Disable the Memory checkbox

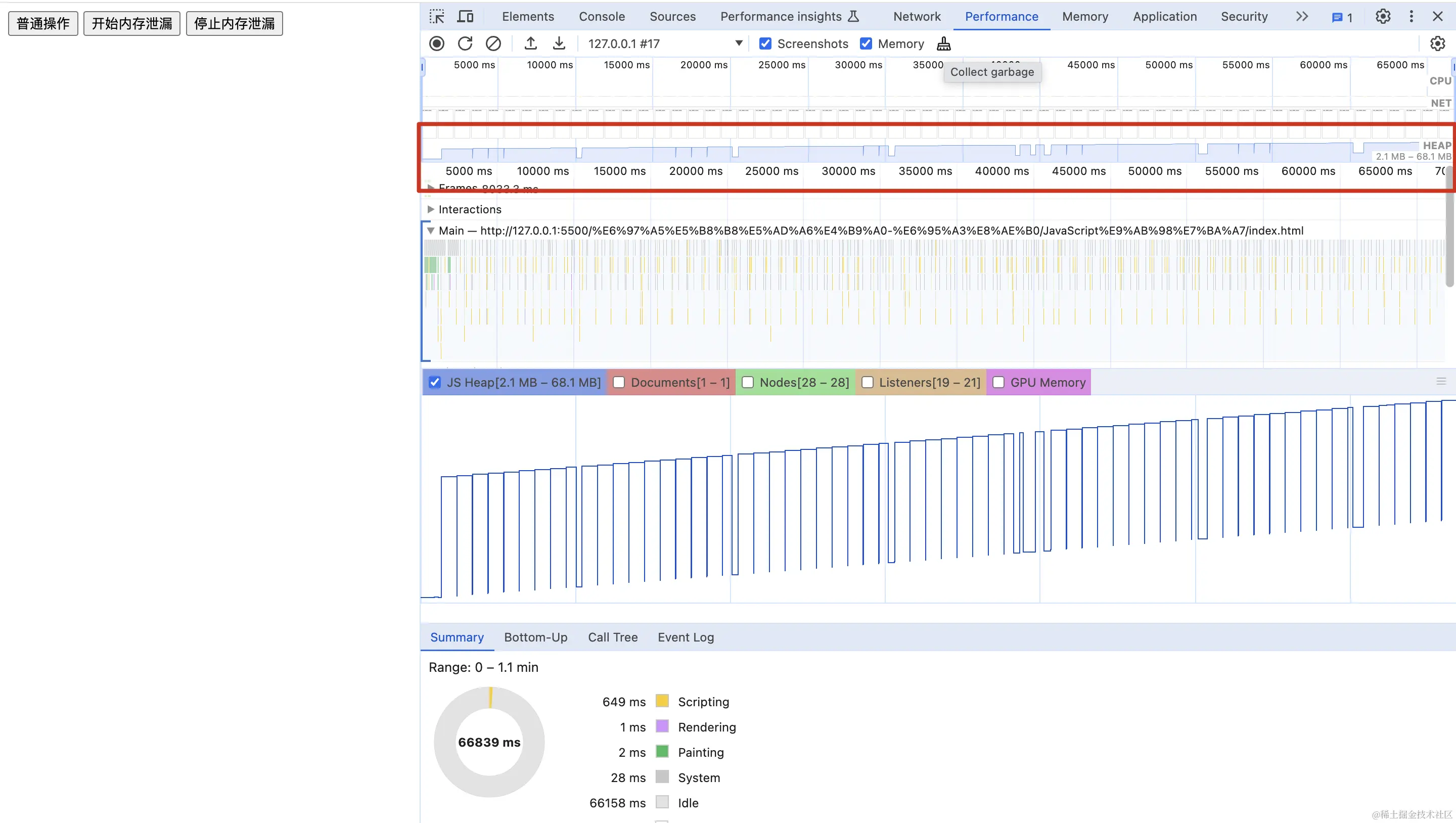pos(866,43)
